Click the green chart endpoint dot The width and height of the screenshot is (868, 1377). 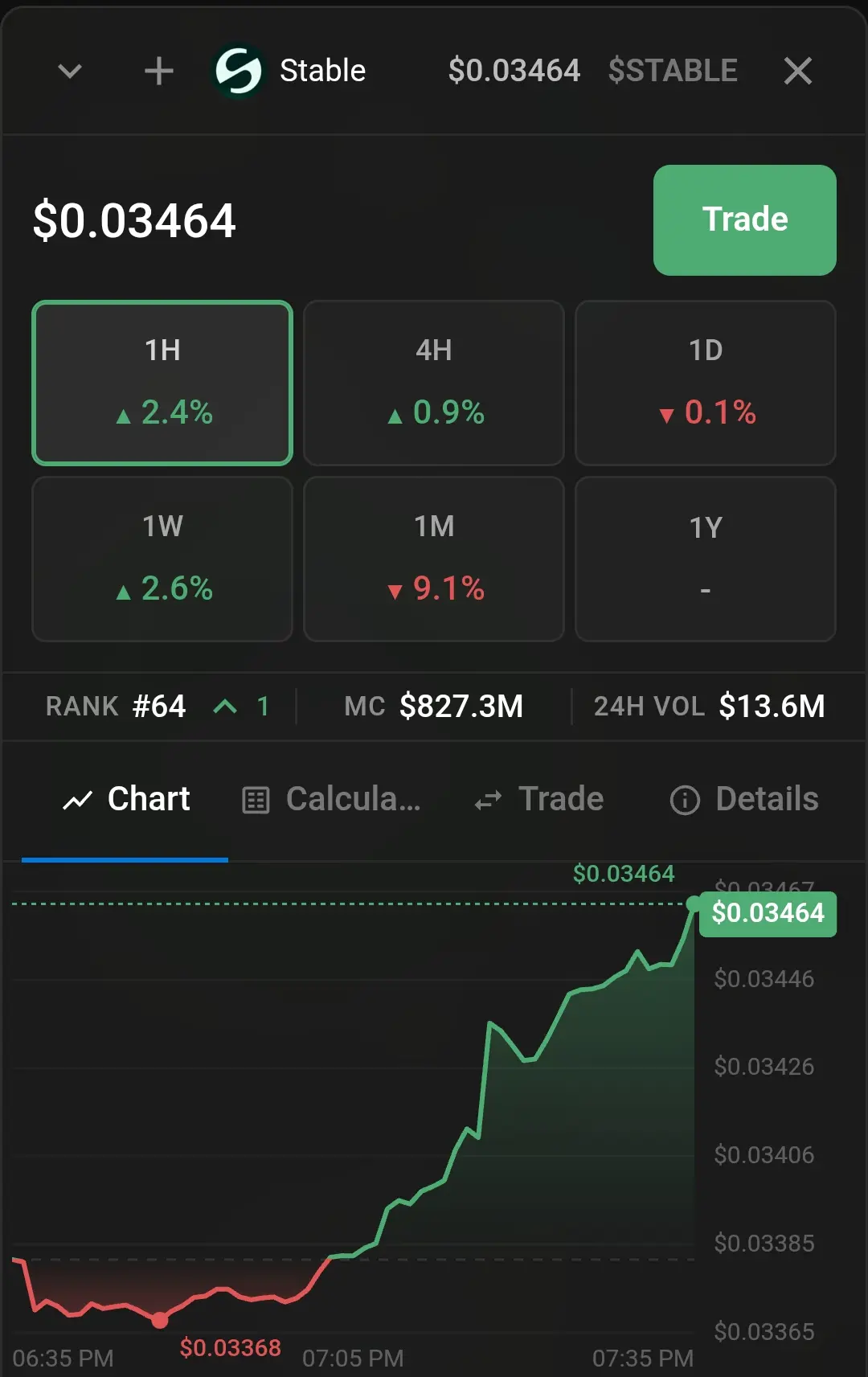point(694,904)
